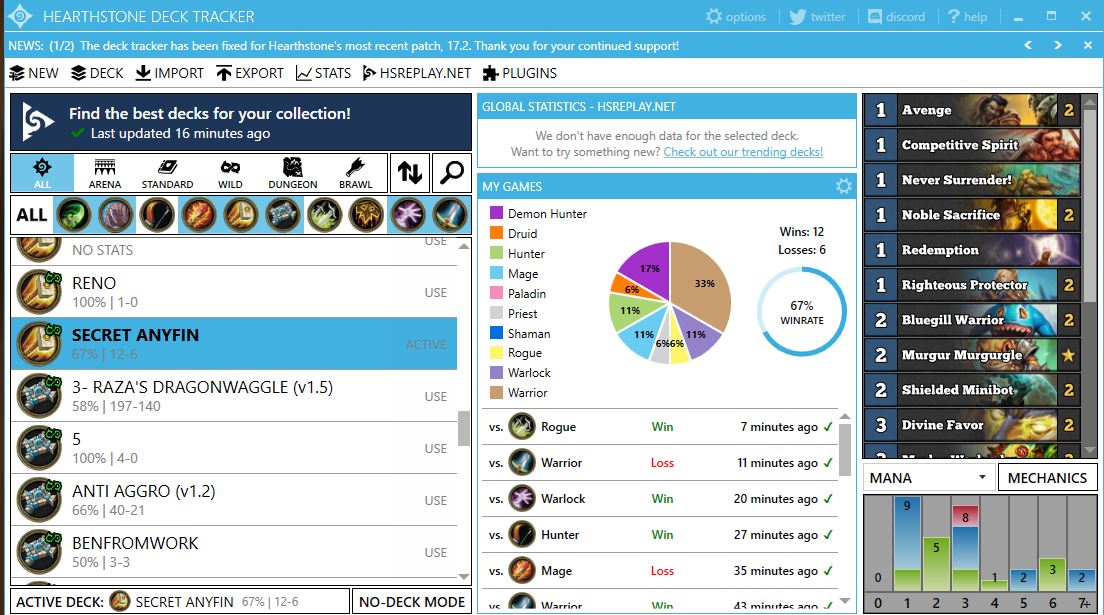Select the vs. Hunter Win game row

tap(660, 535)
